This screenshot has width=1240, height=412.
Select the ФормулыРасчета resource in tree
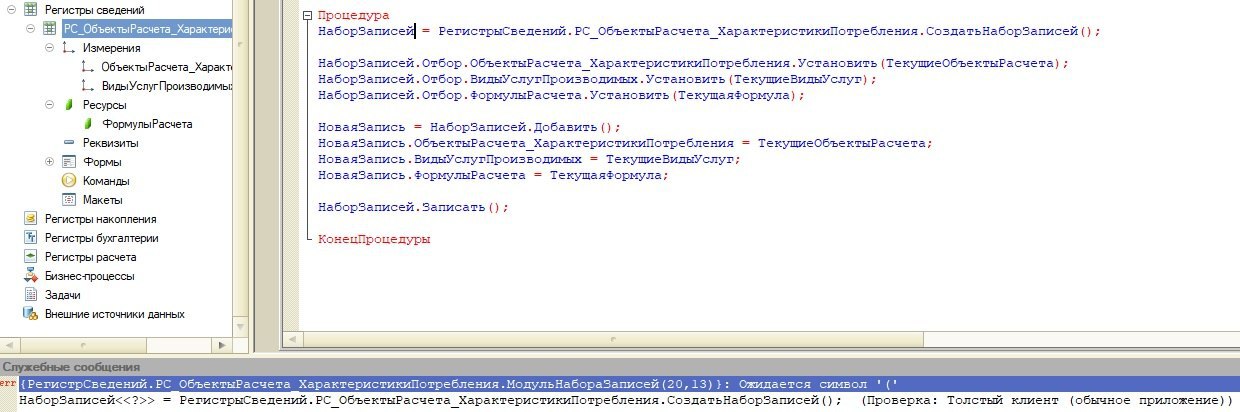pos(147,124)
